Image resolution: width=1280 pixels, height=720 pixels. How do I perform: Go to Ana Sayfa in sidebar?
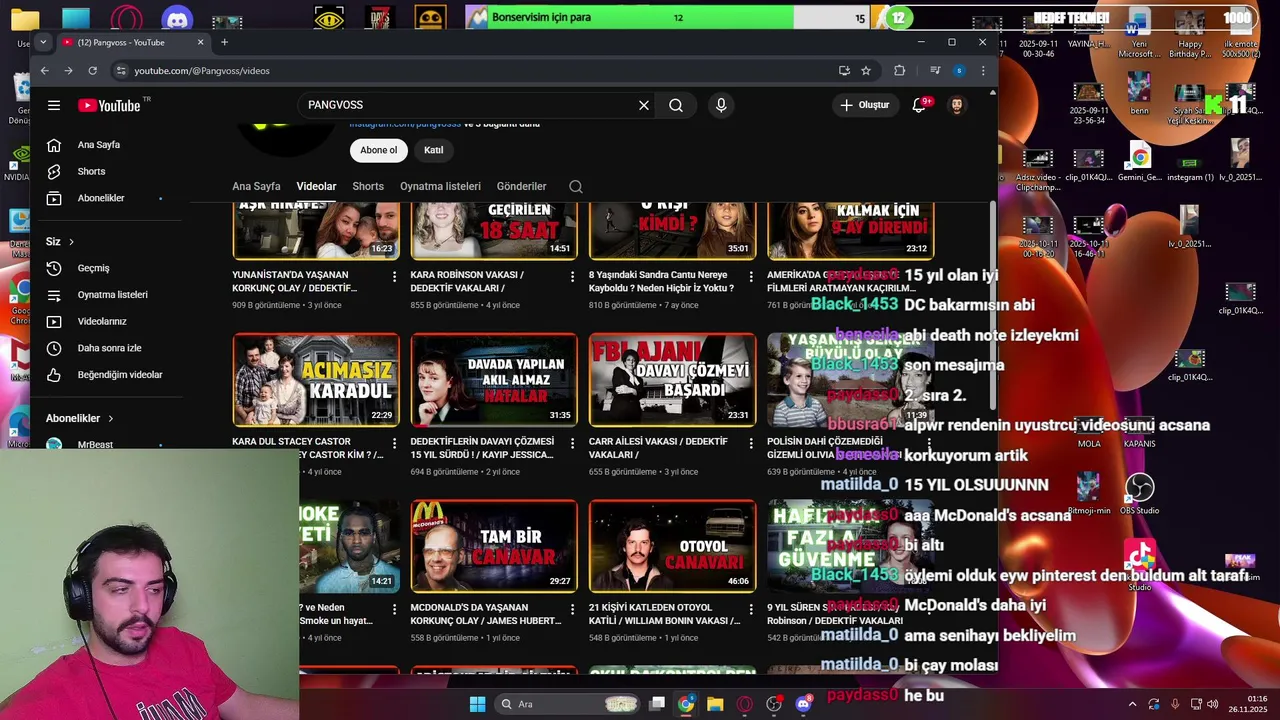98,145
